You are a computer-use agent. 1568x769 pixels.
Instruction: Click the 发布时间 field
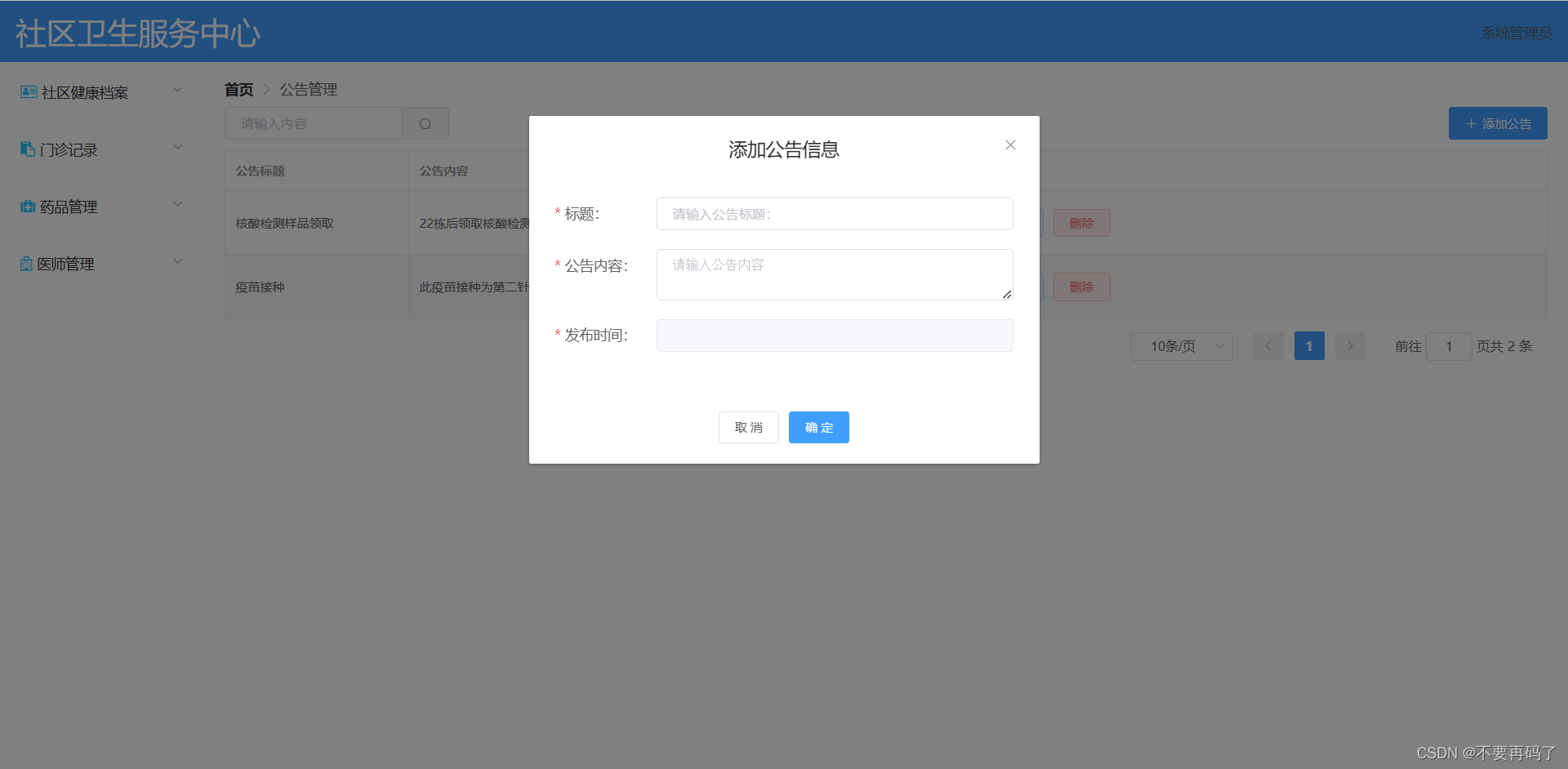click(x=835, y=336)
